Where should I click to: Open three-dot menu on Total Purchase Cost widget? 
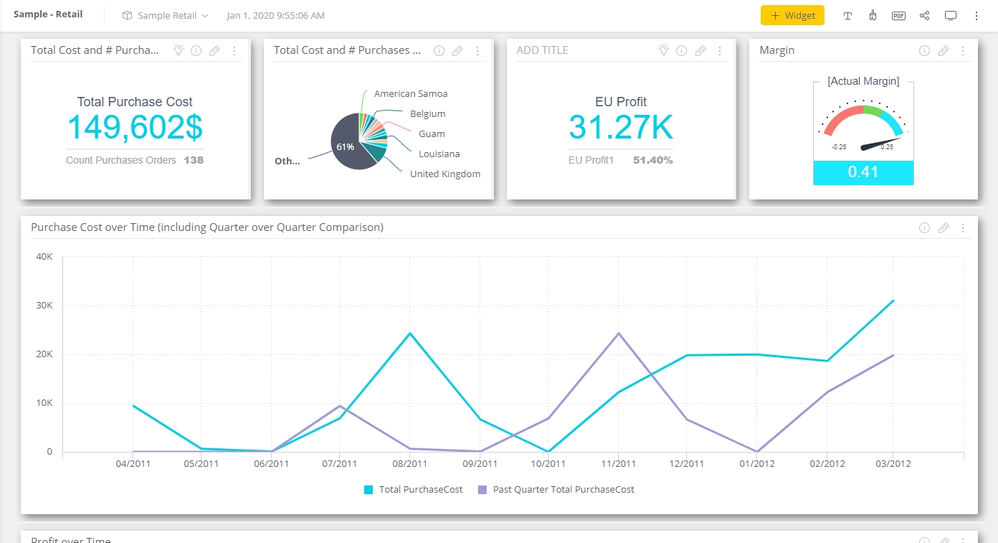tap(235, 51)
